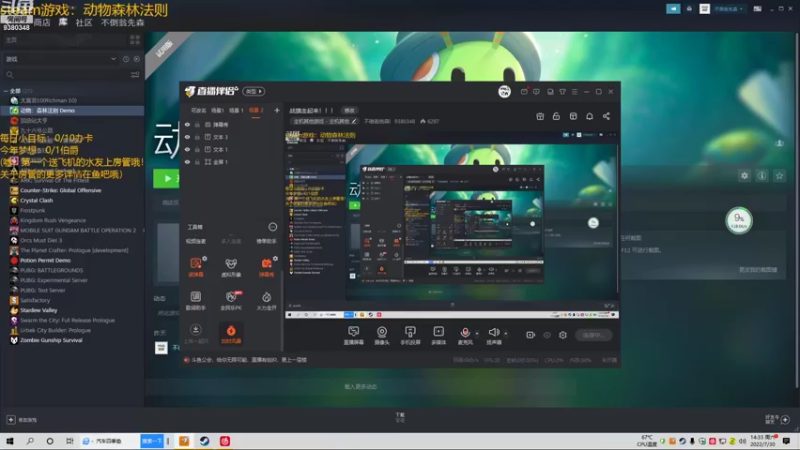Open the 手机投屏 phone casting source
Image resolution: width=800 pixels, height=450 pixels.
pos(410,336)
